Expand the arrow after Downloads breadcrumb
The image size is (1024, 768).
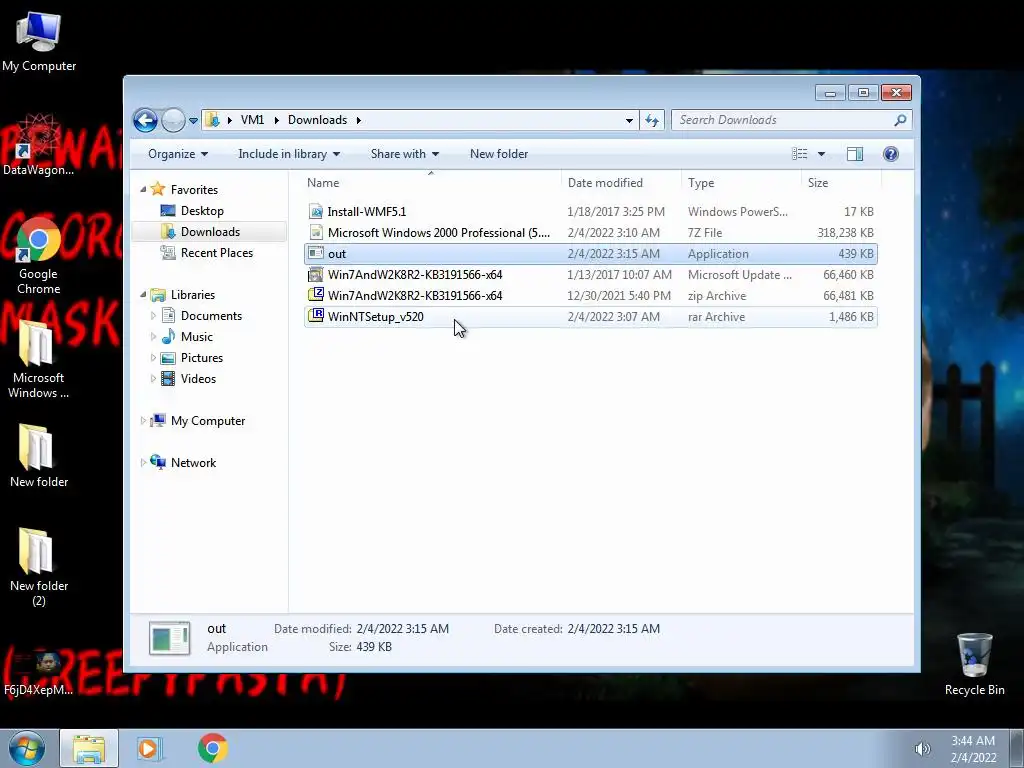[x=359, y=120]
